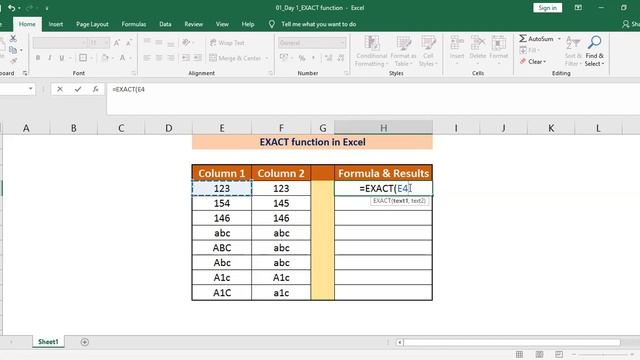Screen dimensions: 640x360
Task: Toggle Underline formatting
Action: pyautogui.click(x=62, y=58)
